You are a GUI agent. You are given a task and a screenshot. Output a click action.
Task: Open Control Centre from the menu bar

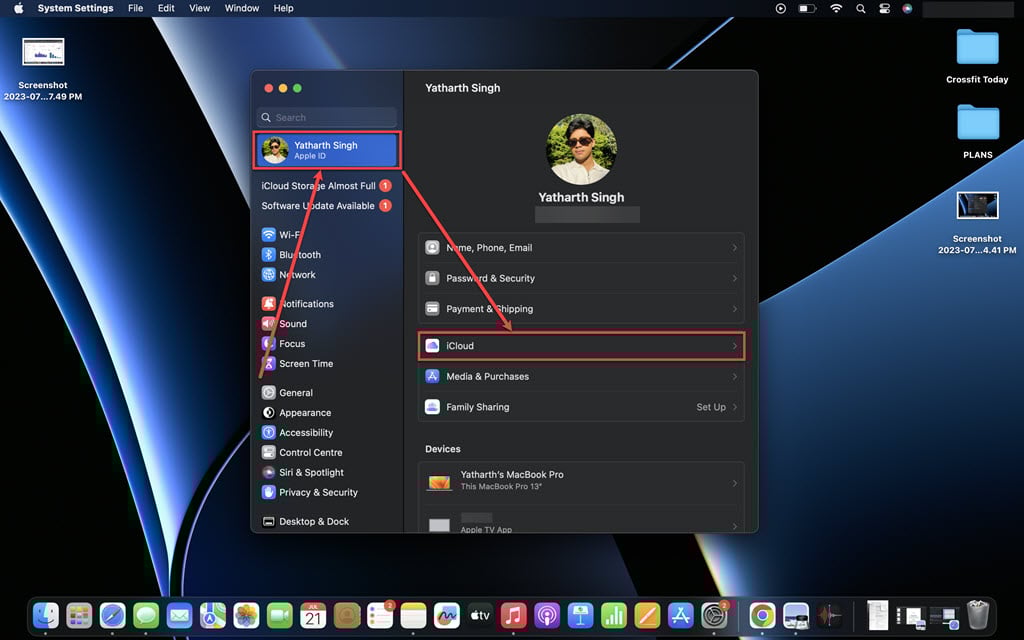[x=884, y=8]
